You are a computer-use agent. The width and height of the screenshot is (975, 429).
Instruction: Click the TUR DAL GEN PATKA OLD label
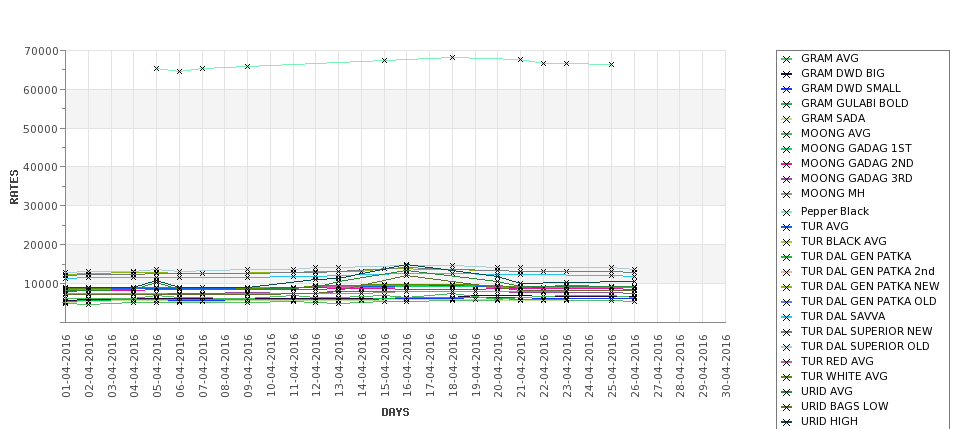[868, 301]
